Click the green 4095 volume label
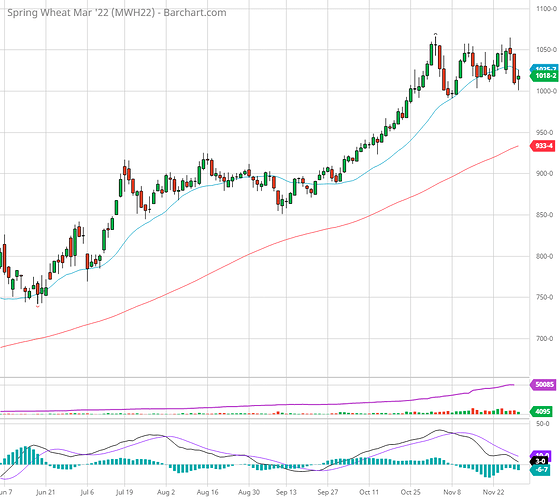 click(542, 412)
